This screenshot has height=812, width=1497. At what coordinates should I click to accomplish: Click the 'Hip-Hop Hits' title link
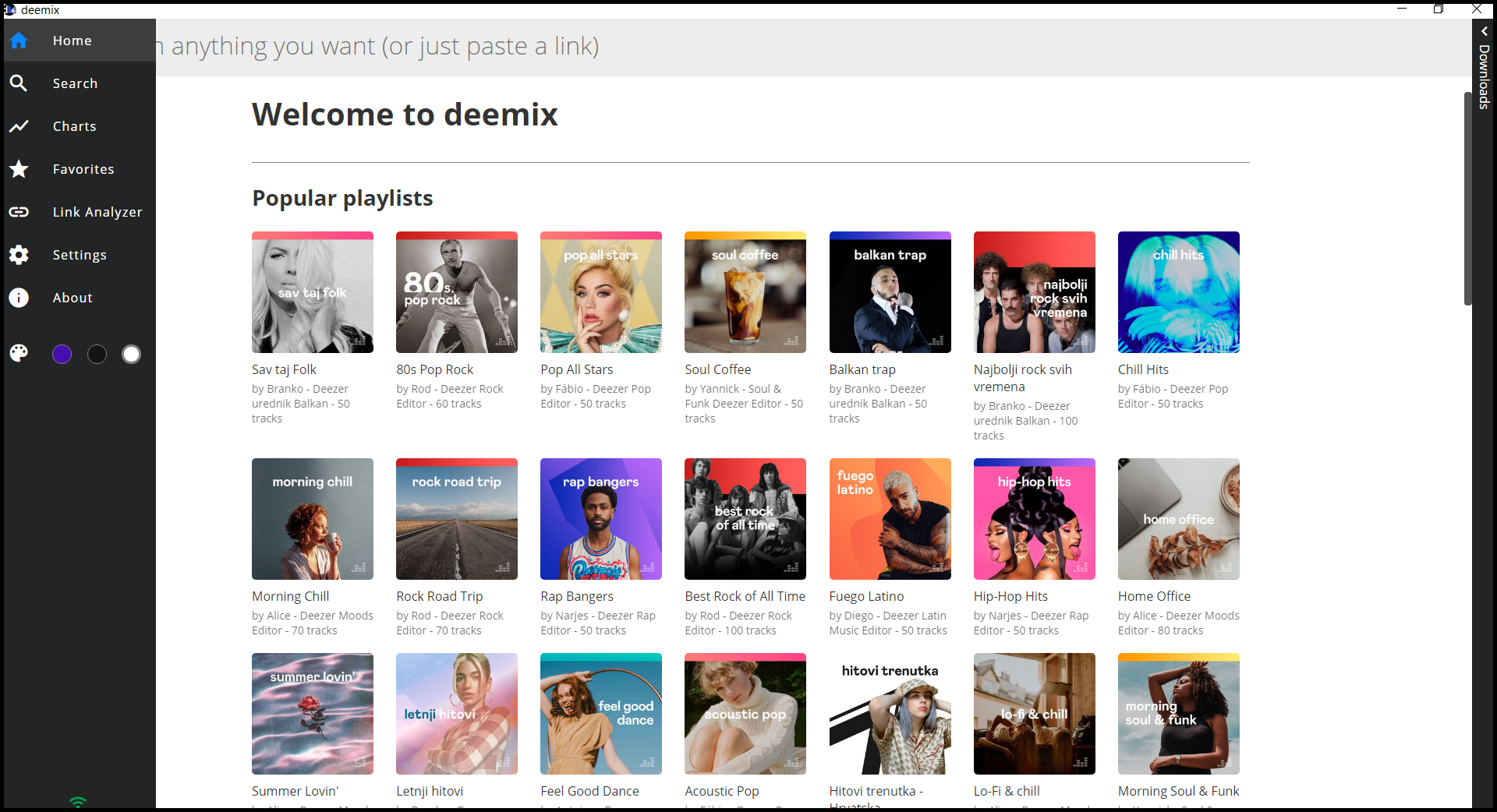1010,596
